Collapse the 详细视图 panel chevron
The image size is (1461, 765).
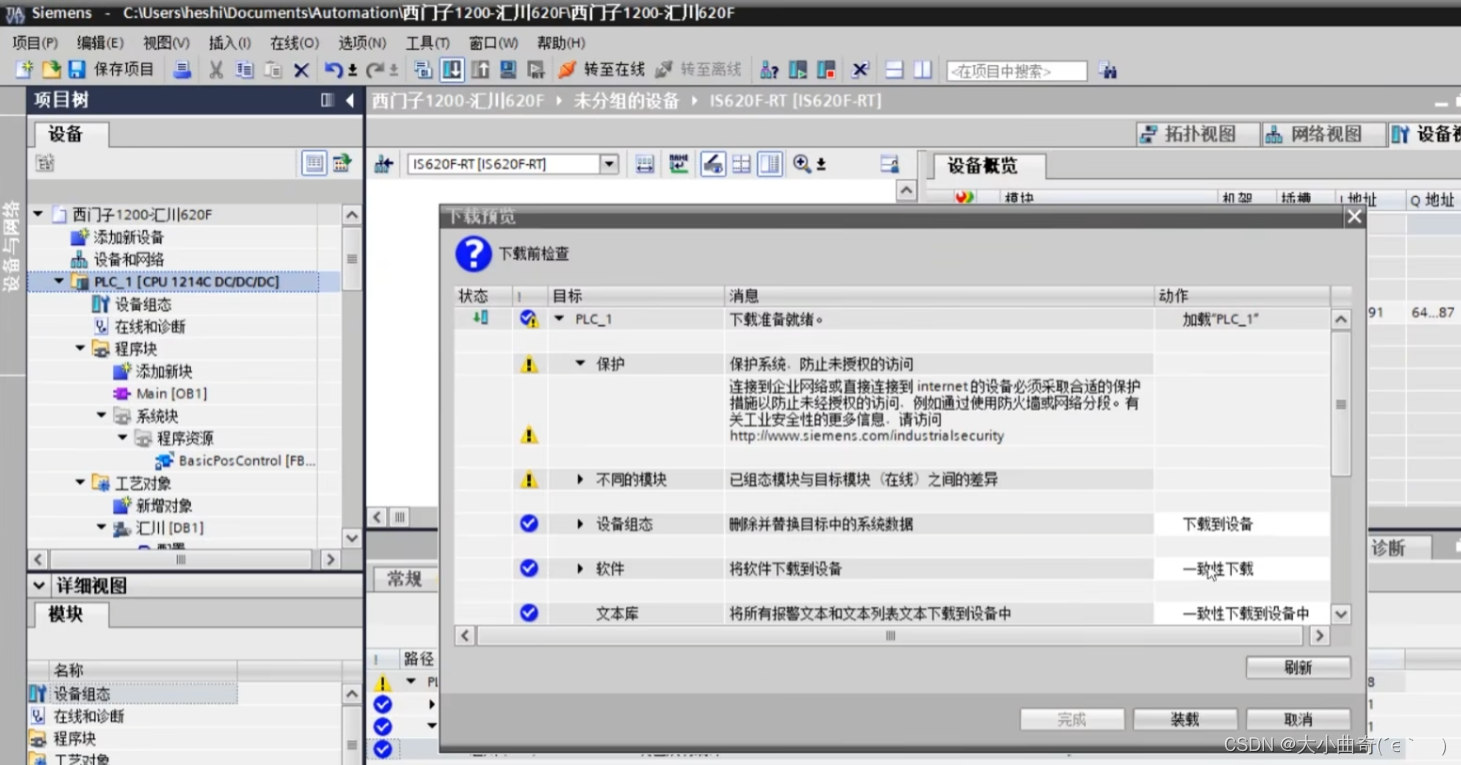39,586
